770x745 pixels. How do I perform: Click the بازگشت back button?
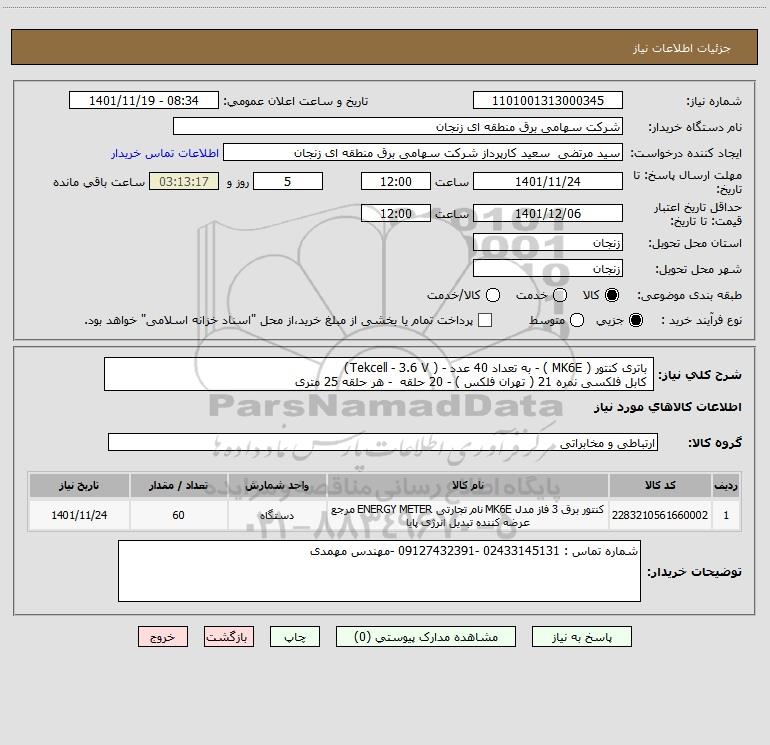[x=229, y=637]
